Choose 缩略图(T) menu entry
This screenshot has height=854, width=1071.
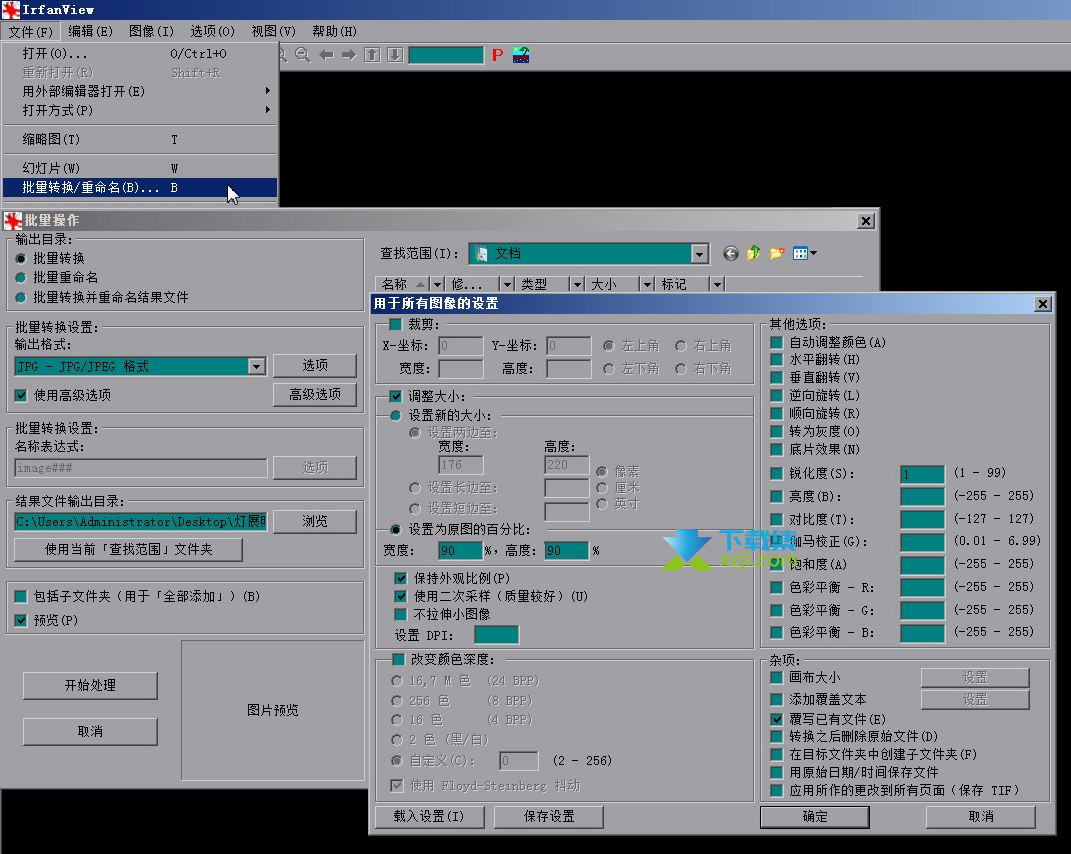point(140,139)
